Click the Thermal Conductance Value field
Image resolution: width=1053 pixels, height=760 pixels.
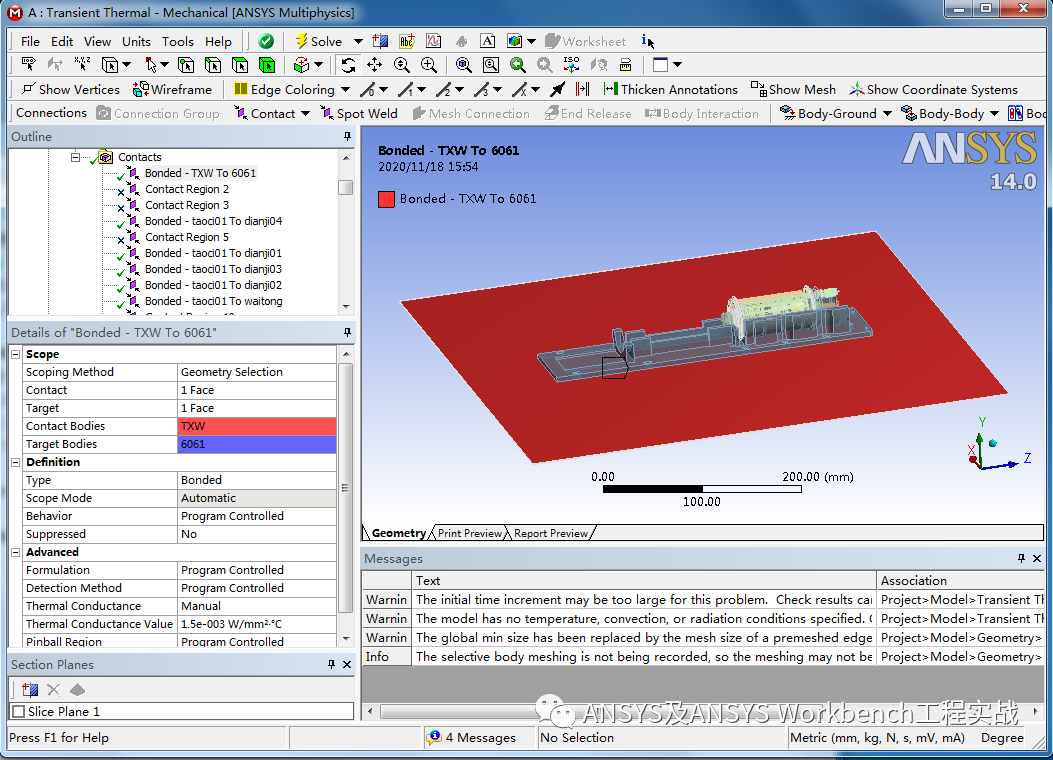pos(257,624)
